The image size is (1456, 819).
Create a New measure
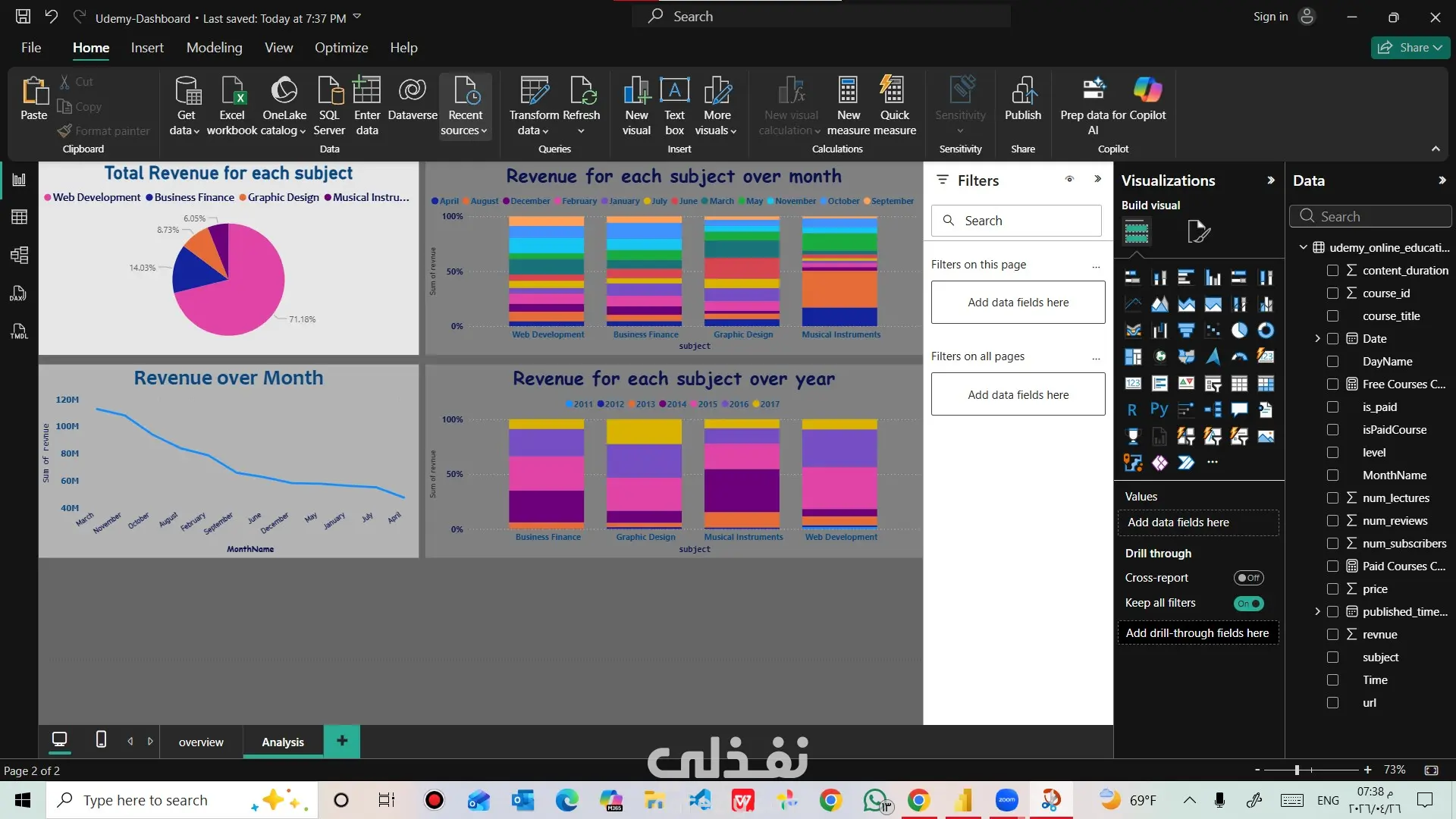849,105
